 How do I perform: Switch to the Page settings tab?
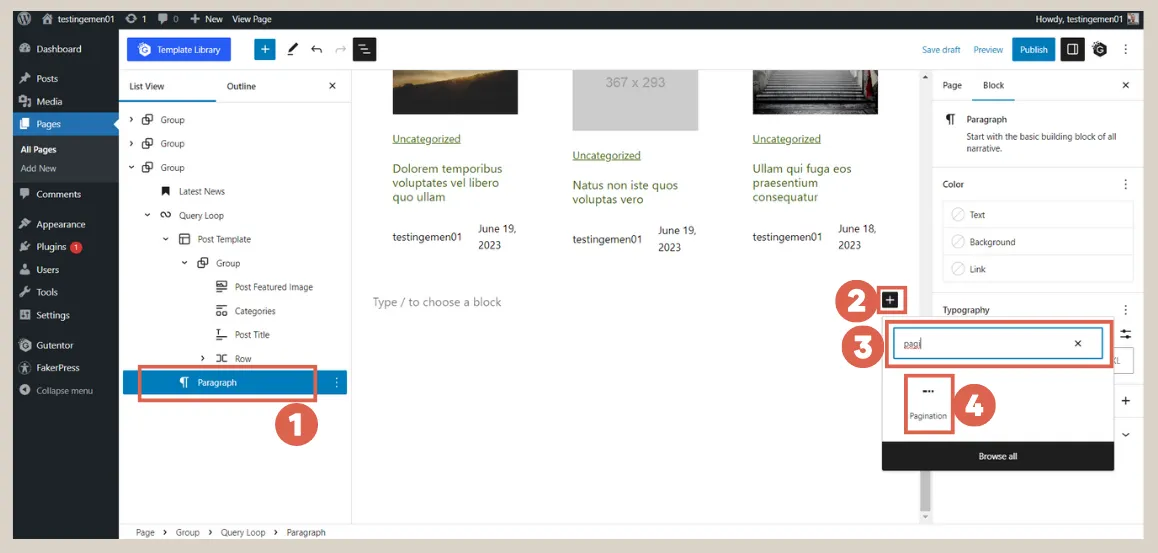(x=952, y=86)
